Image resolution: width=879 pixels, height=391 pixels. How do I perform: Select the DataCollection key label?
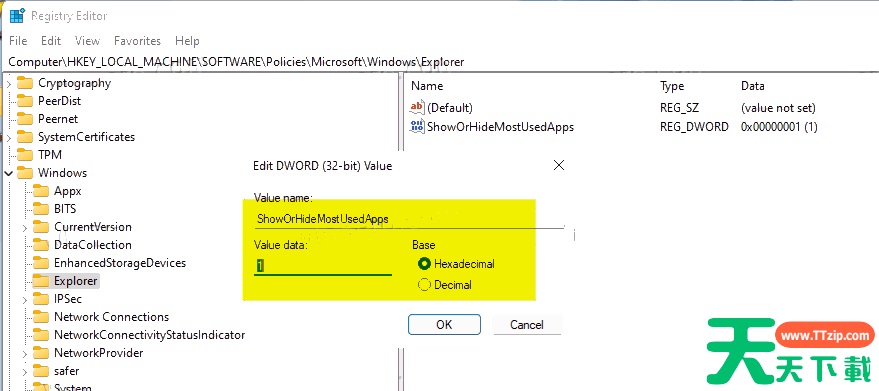tap(92, 245)
